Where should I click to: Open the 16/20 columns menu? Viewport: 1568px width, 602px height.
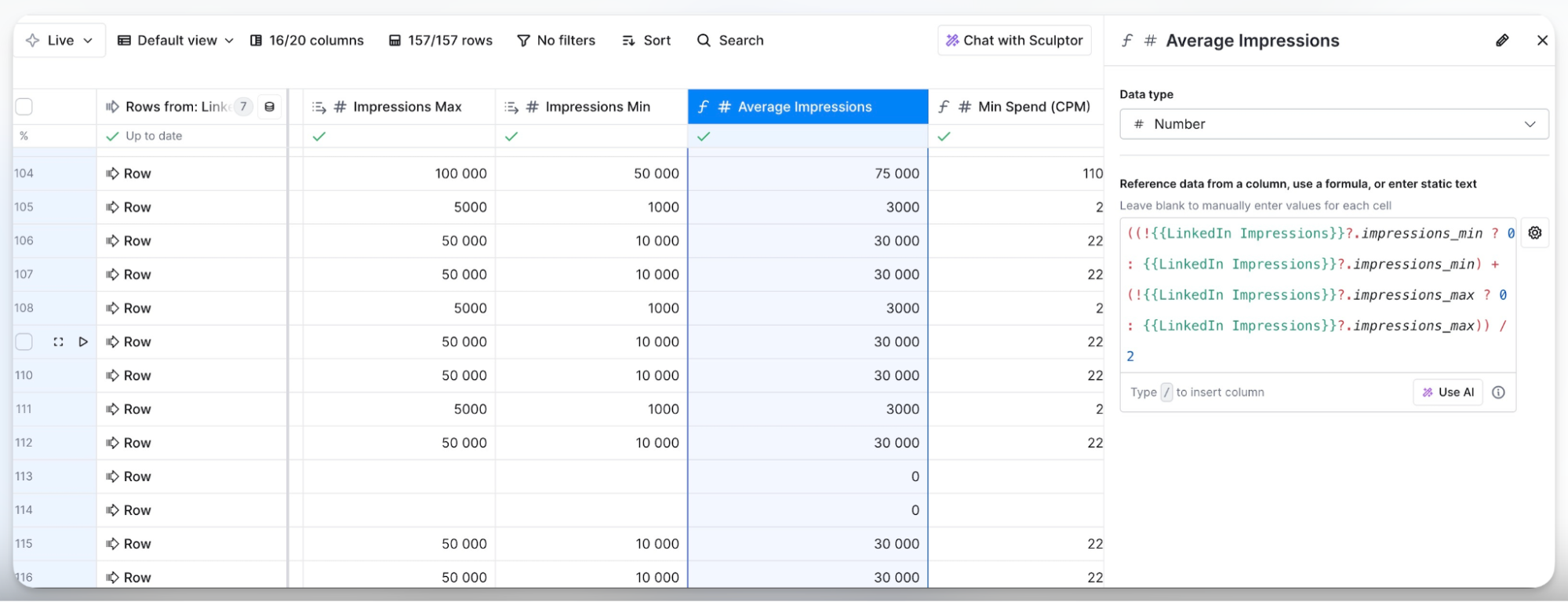(x=307, y=40)
